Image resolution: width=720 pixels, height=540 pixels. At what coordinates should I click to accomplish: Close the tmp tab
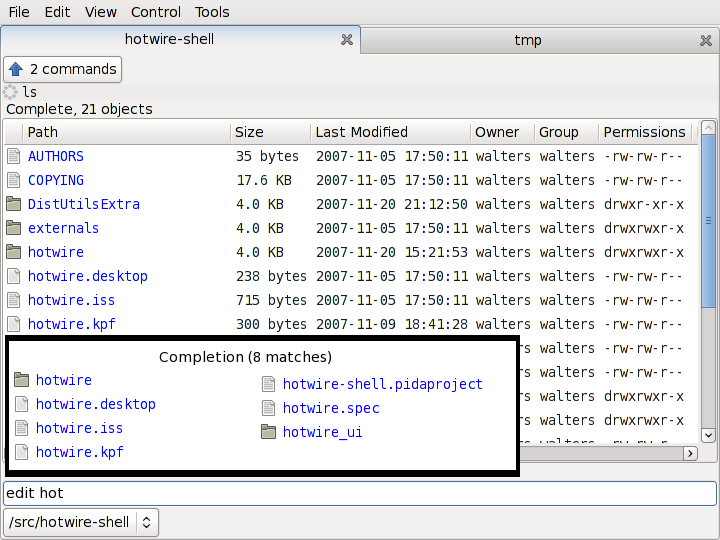[x=706, y=41]
